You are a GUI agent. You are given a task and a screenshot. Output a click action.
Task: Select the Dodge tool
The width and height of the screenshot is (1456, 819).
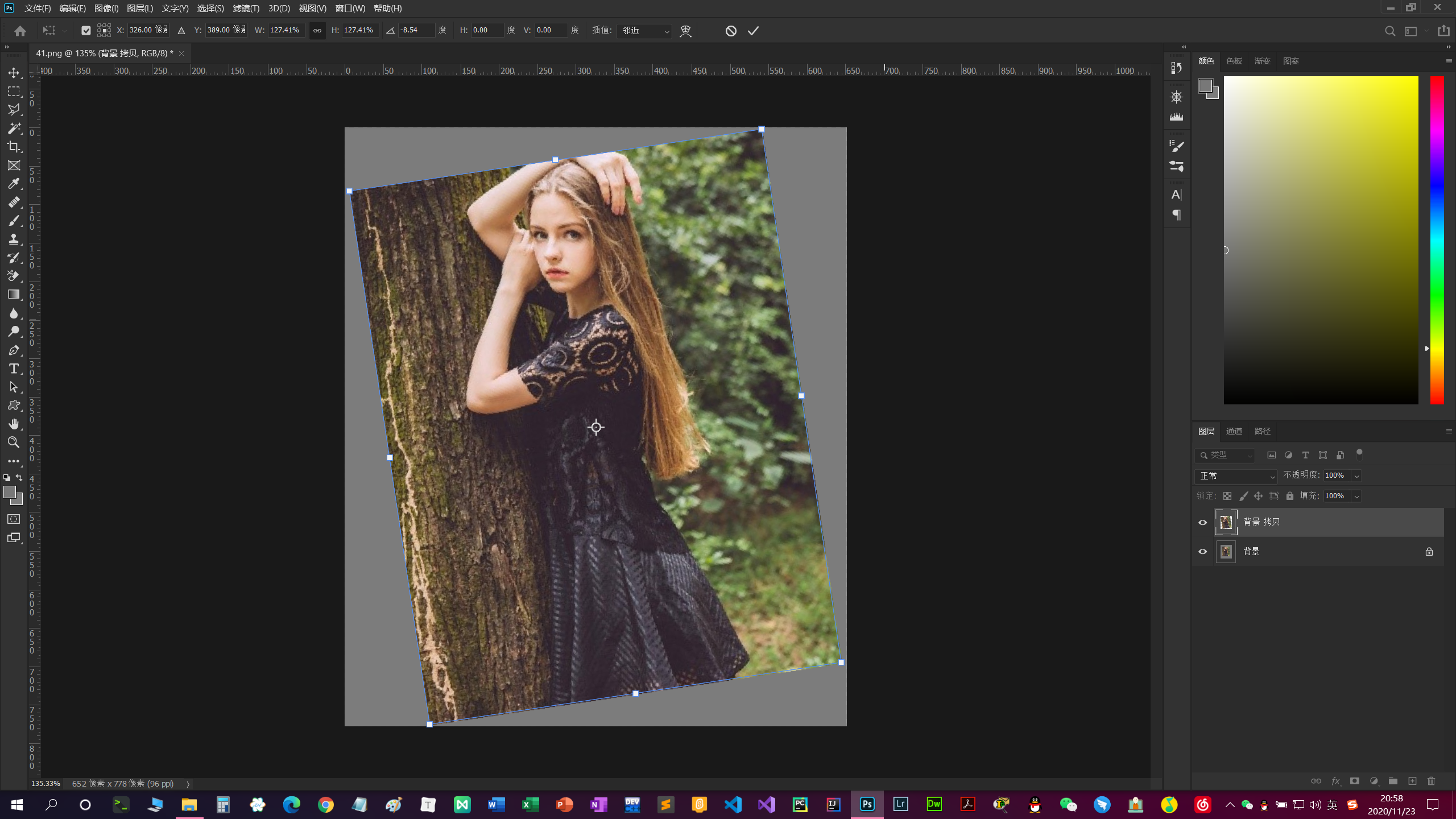(14, 332)
